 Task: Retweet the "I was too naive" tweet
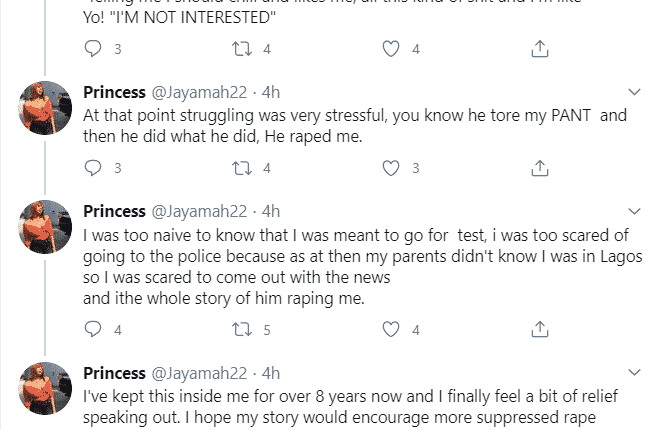pos(242,329)
